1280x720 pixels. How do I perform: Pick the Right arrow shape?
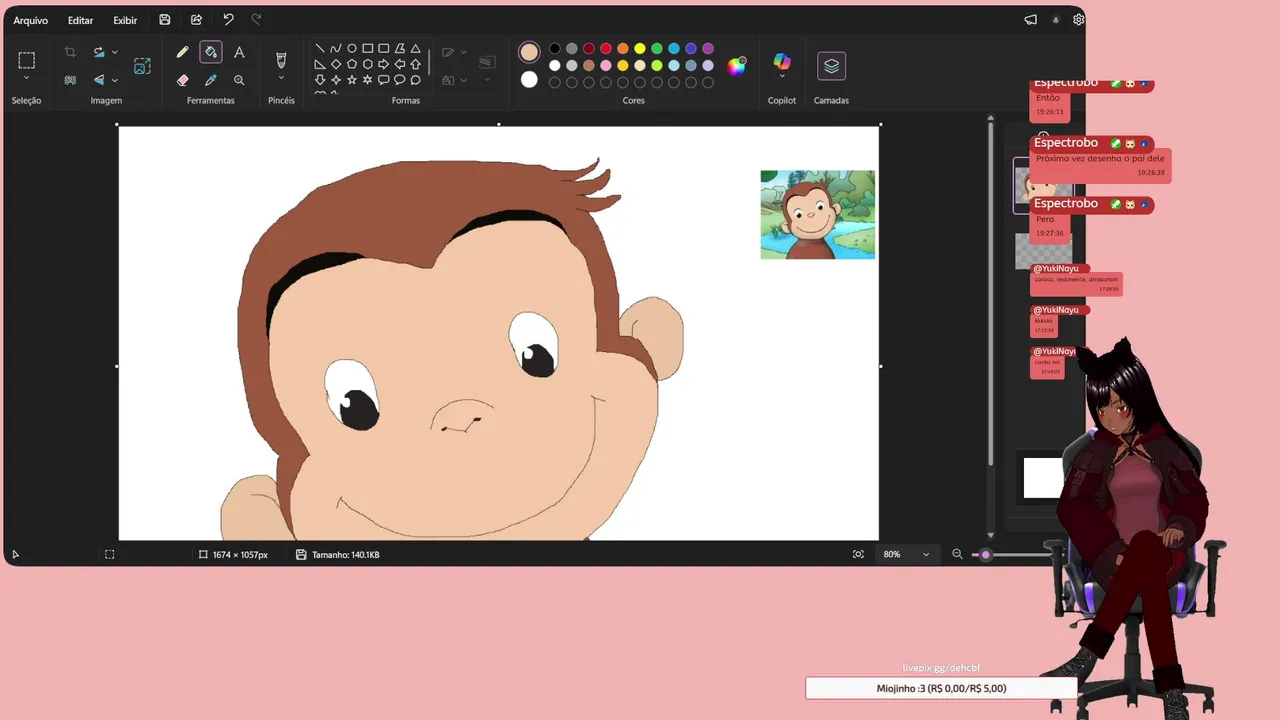pos(384,64)
